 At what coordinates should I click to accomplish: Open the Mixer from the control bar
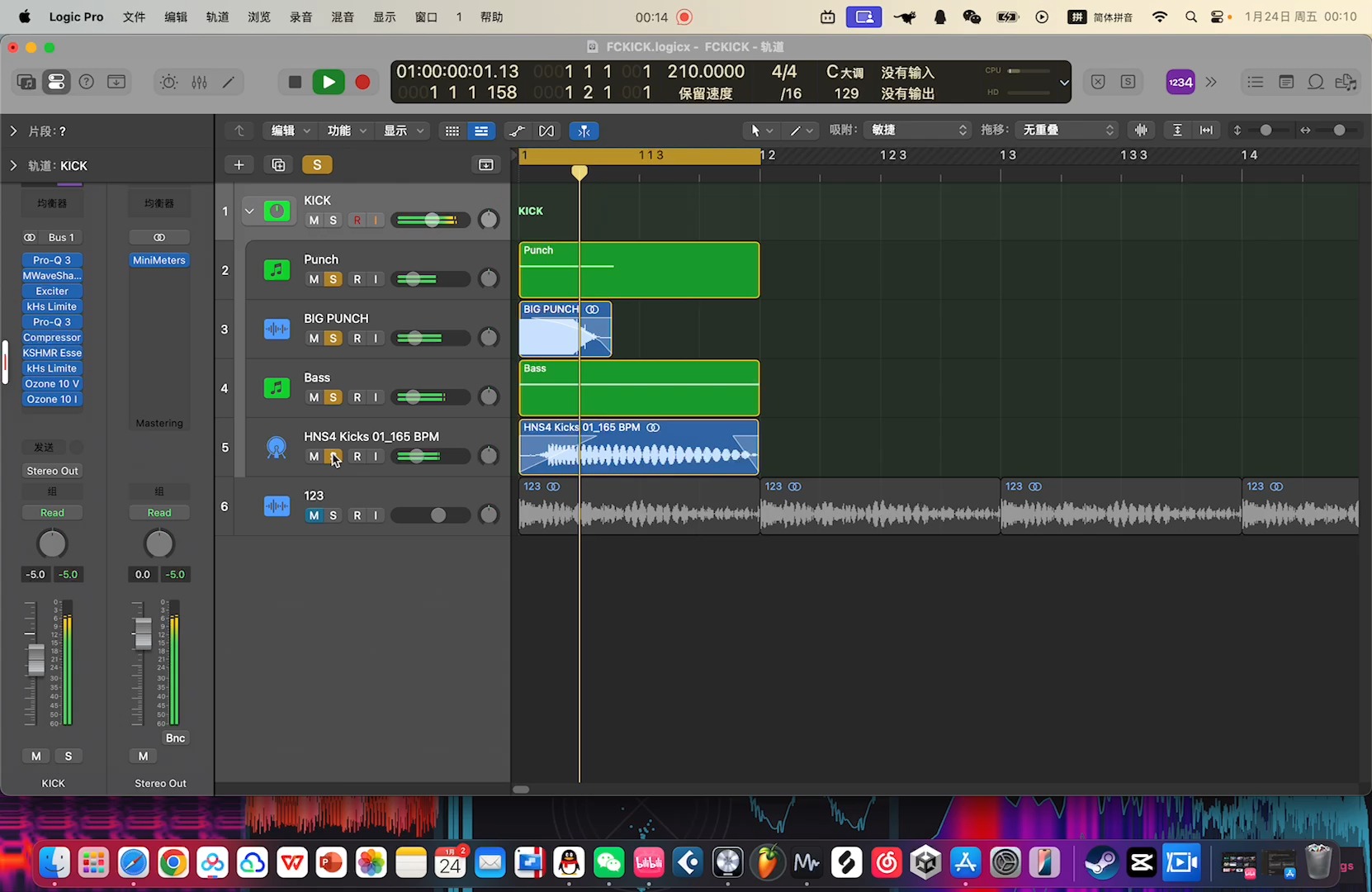(x=199, y=82)
